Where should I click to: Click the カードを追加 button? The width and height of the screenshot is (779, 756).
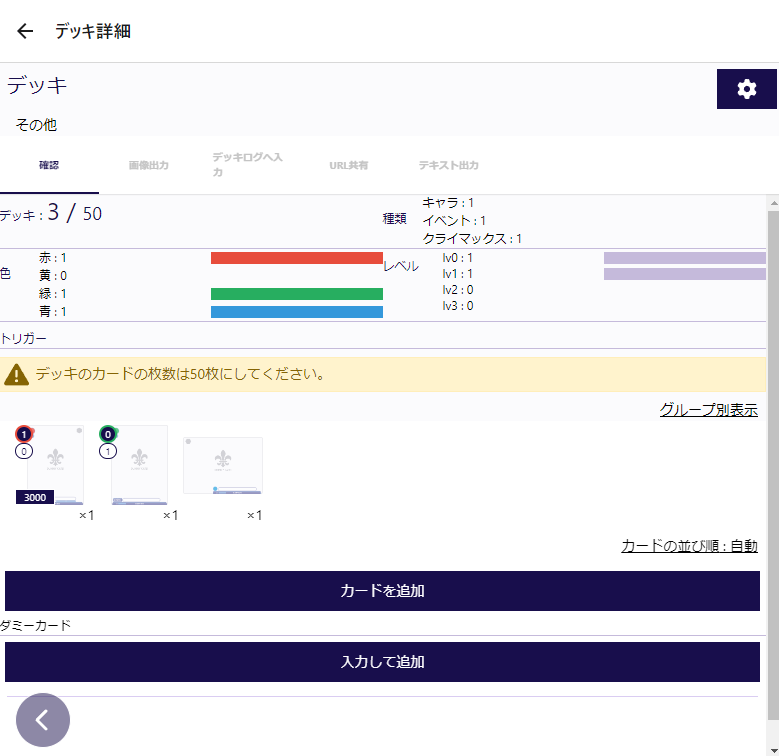click(x=382, y=591)
